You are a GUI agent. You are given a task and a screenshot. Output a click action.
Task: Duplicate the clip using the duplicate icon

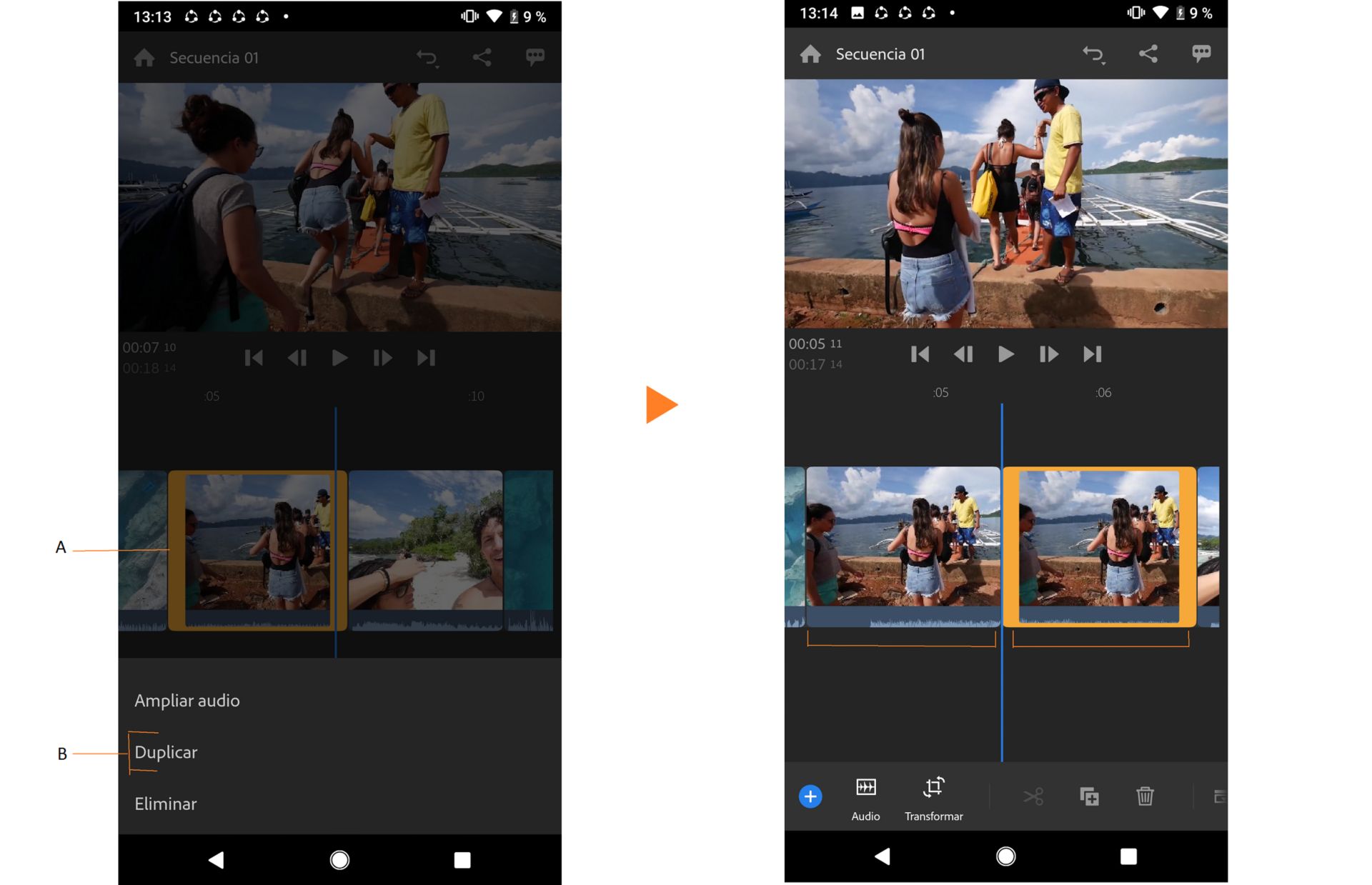pos(1089,796)
